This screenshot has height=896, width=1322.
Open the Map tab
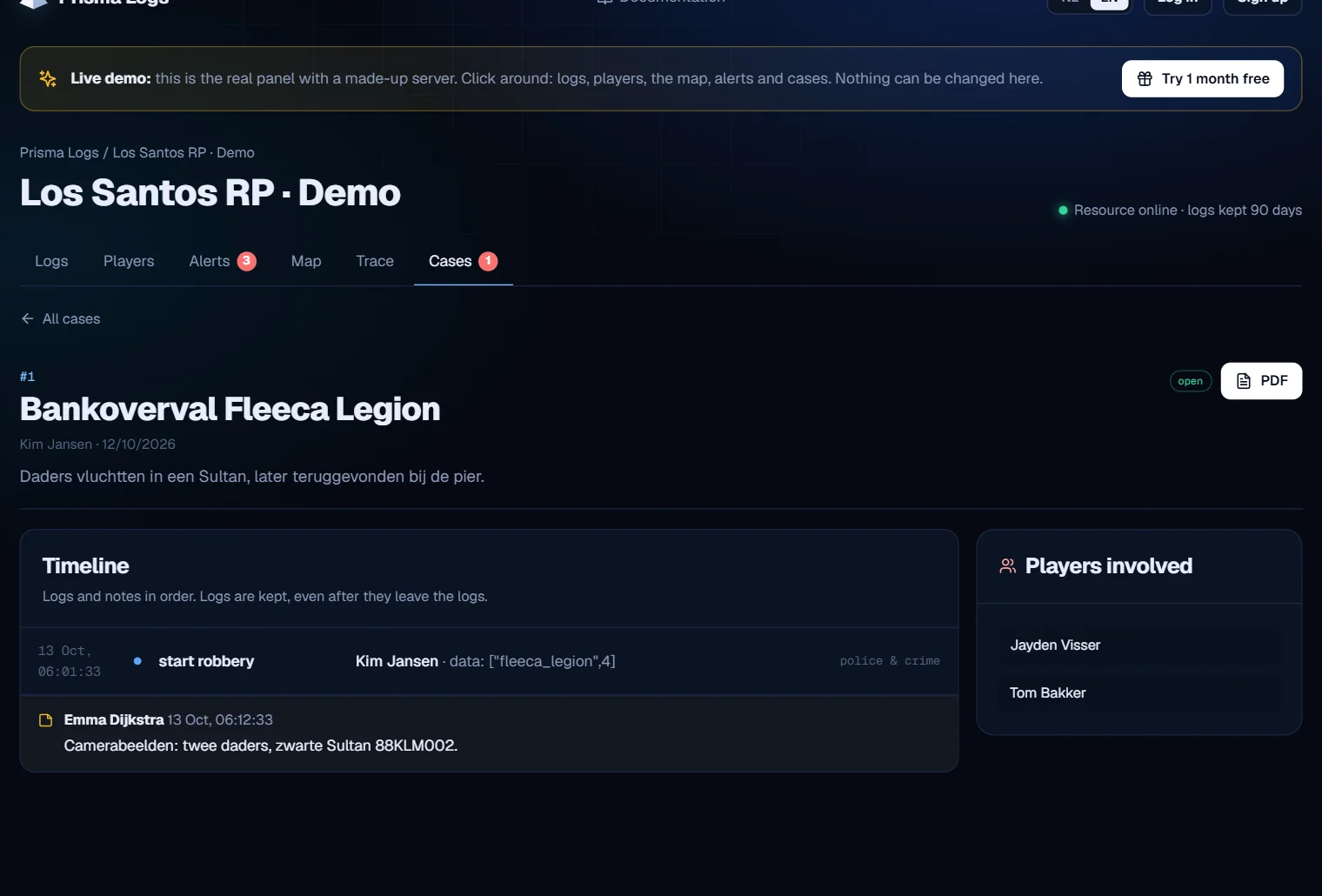click(306, 261)
